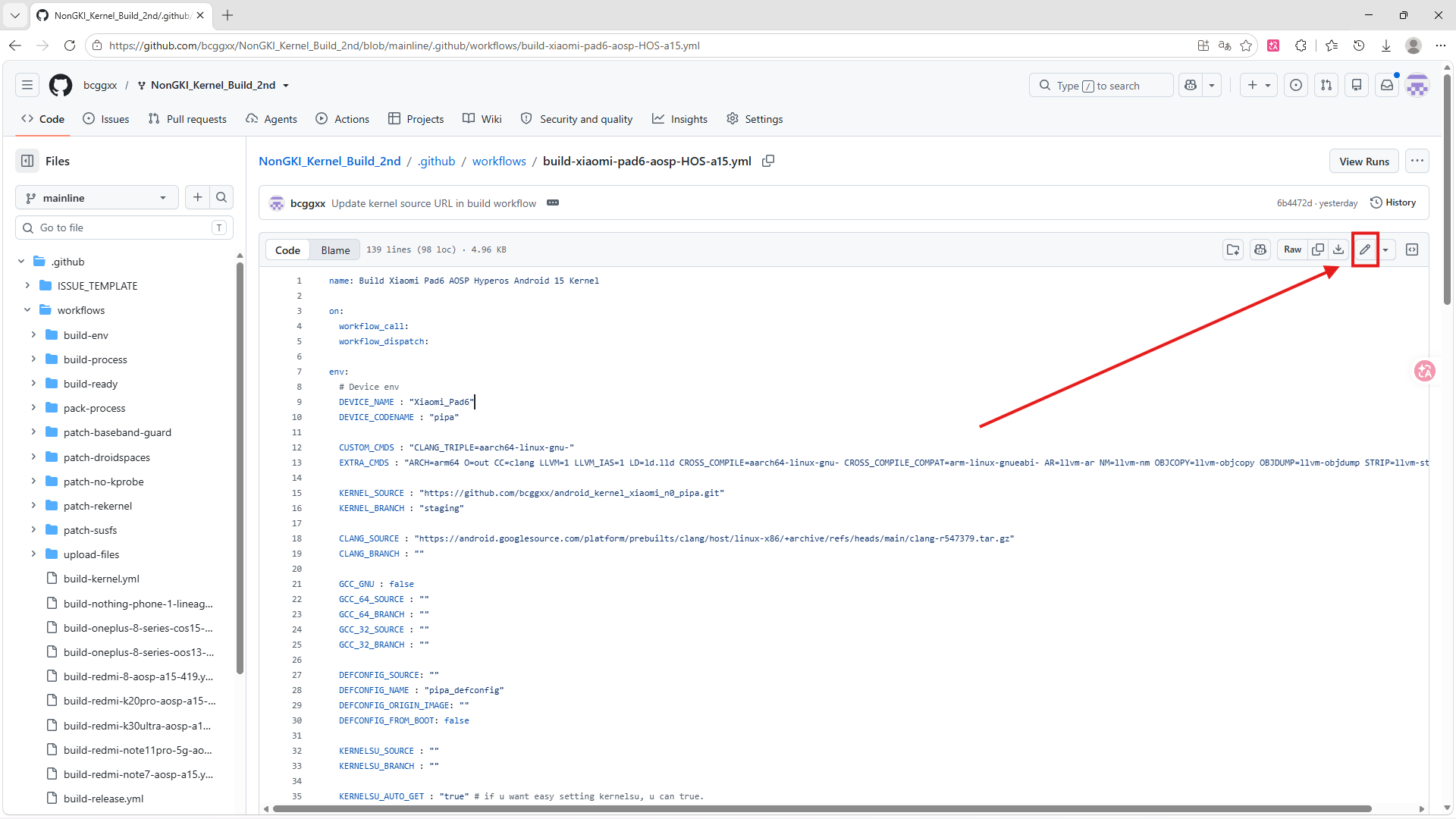1456x819 pixels.
Task: Open browser downloads panel
Action: tap(1386, 45)
